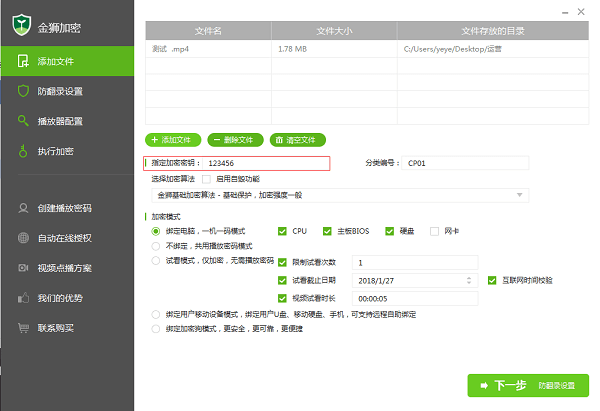
Task: Select 绑定加密狗模式 radio button
Action: [155, 329]
